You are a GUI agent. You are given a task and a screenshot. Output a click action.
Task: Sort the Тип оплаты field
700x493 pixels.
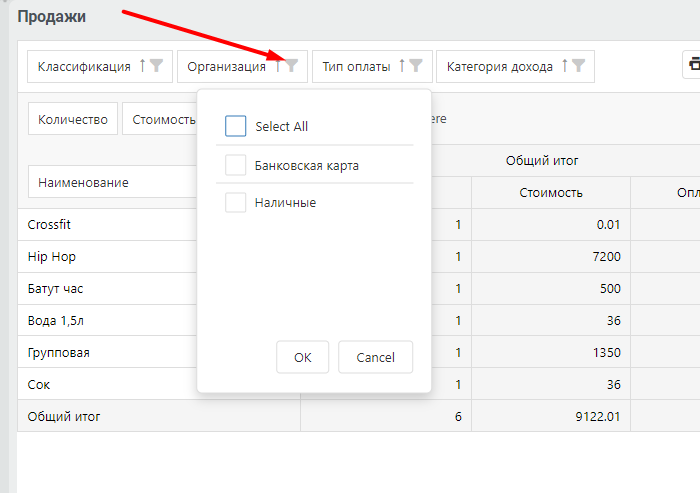[402, 66]
